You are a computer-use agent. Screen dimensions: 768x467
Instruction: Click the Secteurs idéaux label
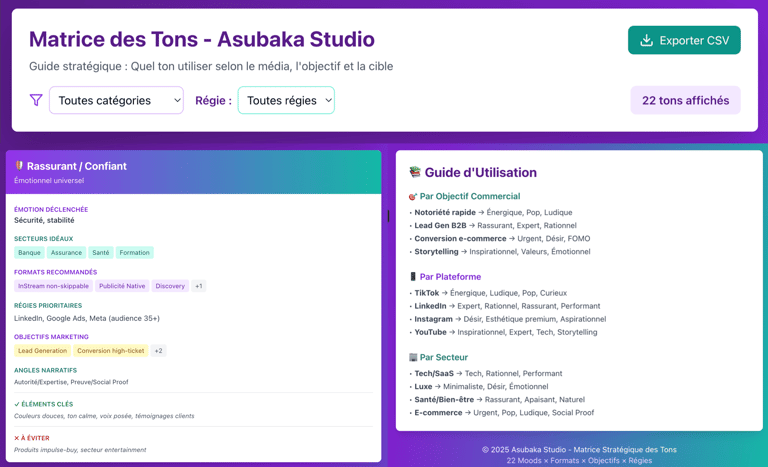click(44, 239)
